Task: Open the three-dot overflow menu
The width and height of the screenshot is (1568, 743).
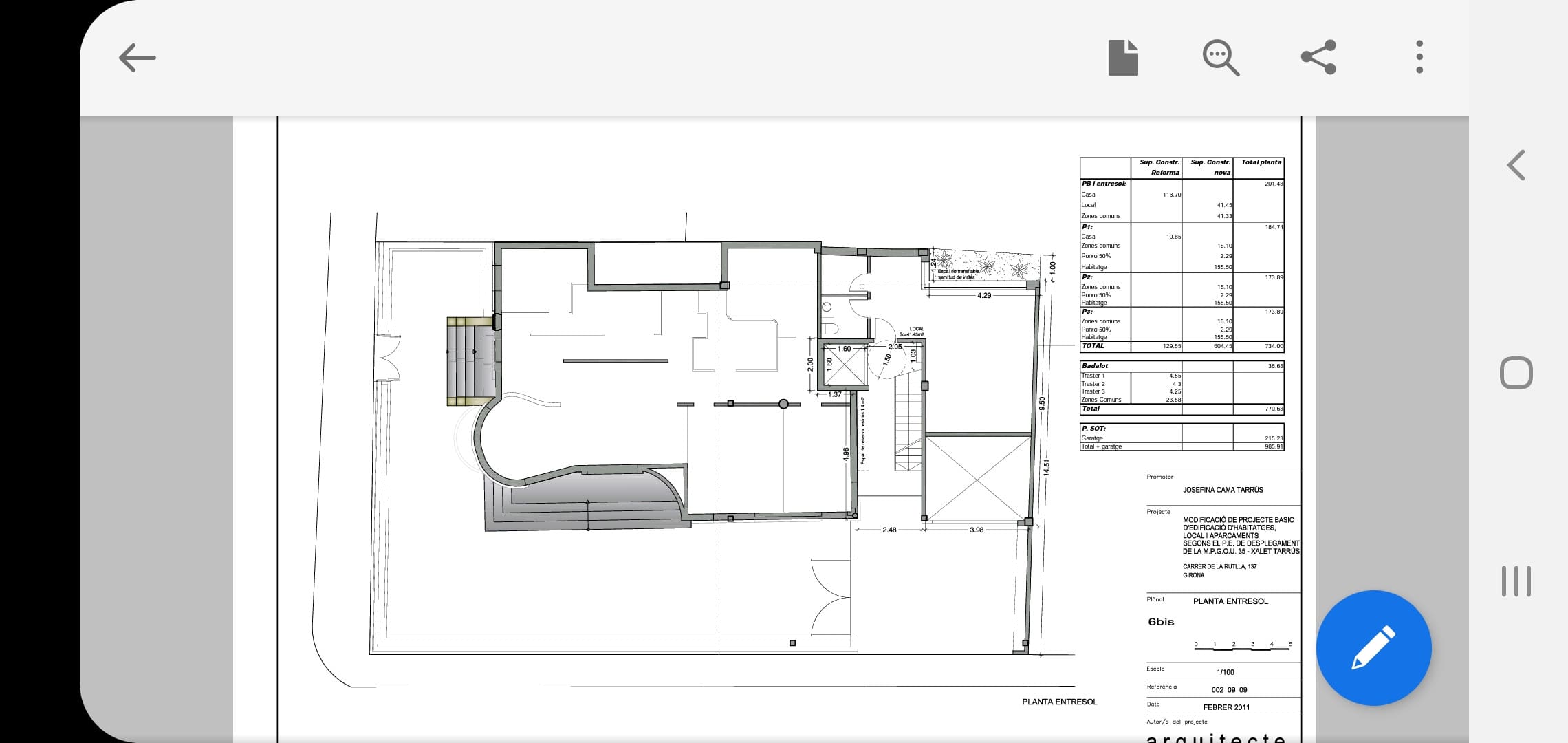Action: tap(1419, 57)
